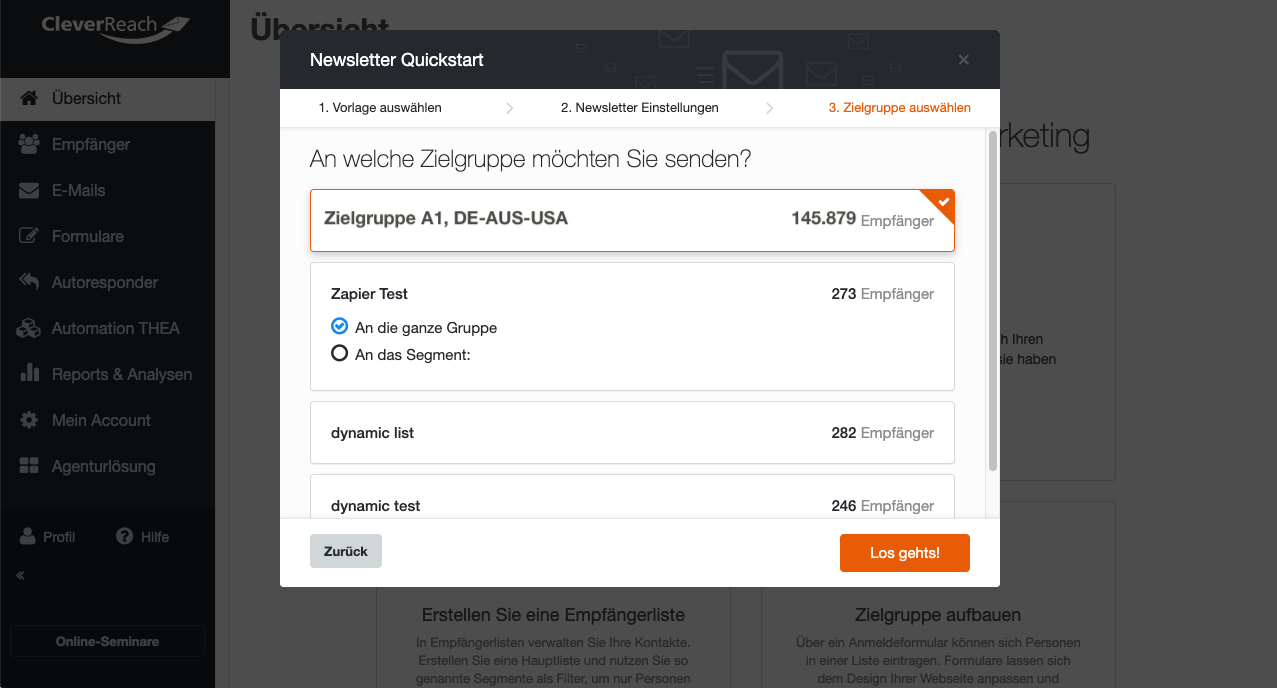
Task: Click the Zurück button
Action: 346,551
